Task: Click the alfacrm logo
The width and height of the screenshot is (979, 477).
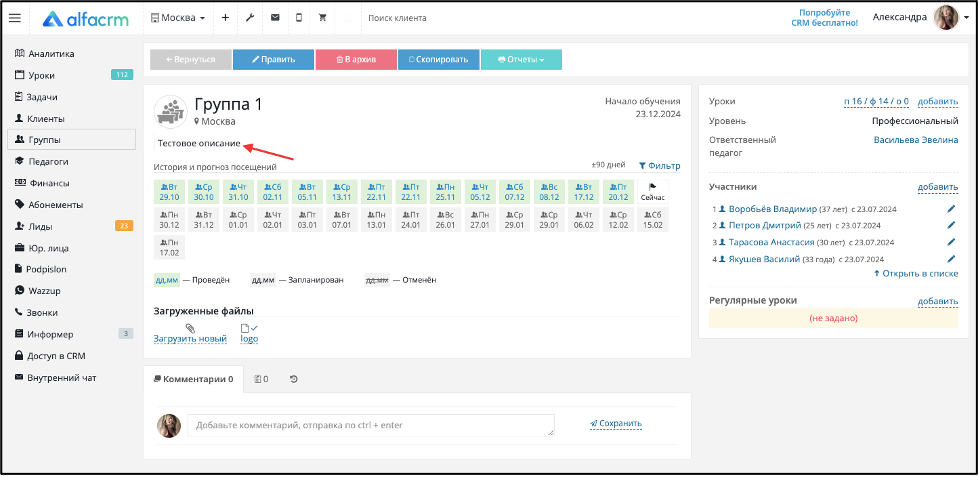Action: point(86,19)
